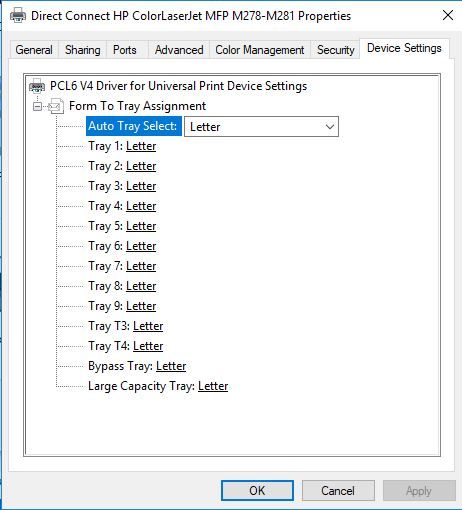Viewport: 462px width, 510px height.
Task: Select the PCL6 V4 Driver root node text
Action: pos(178,86)
